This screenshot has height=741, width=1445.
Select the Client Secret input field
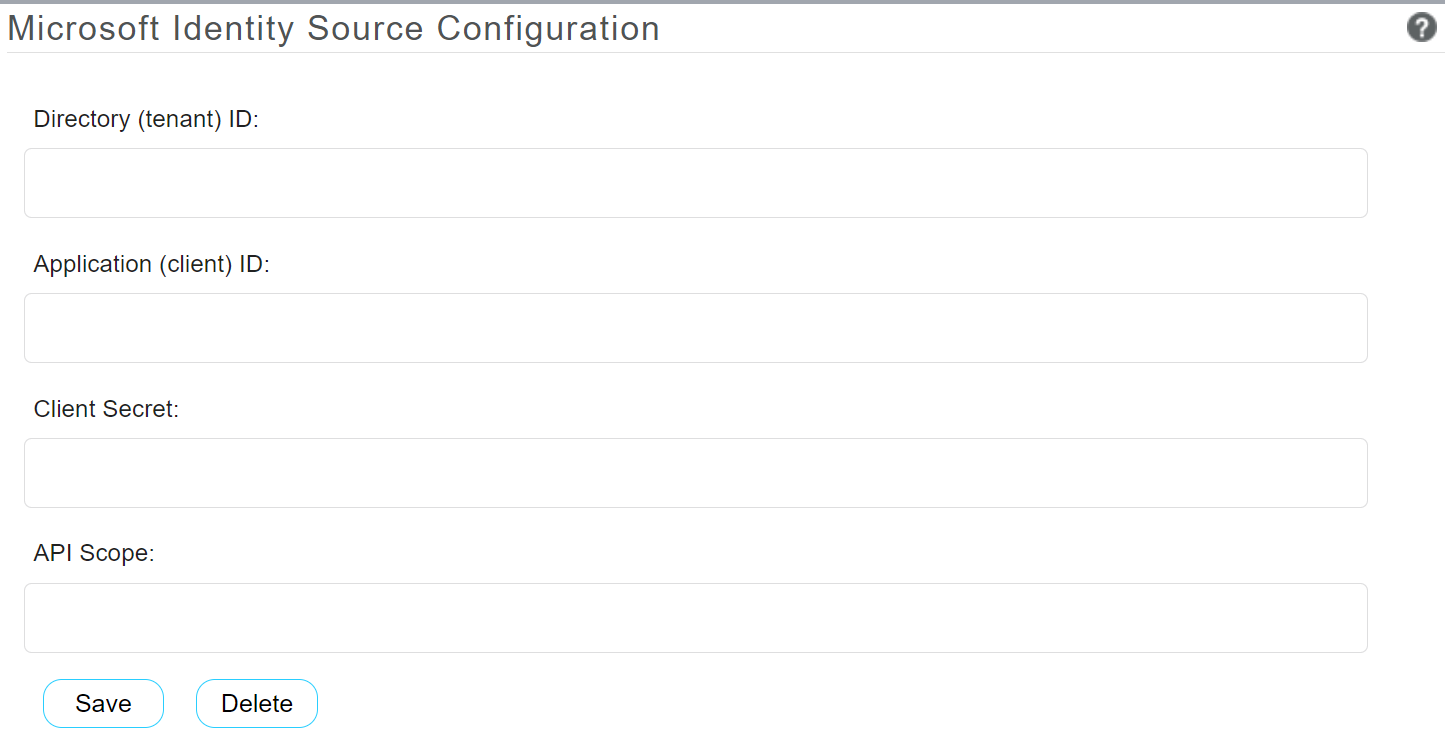(x=695, y=473)
